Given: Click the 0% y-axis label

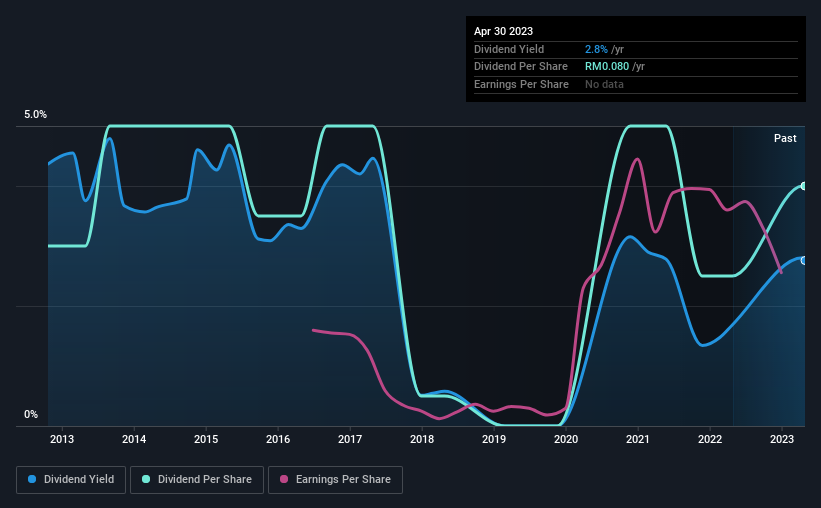Looking at the screenshot, I should click(31, 414).
